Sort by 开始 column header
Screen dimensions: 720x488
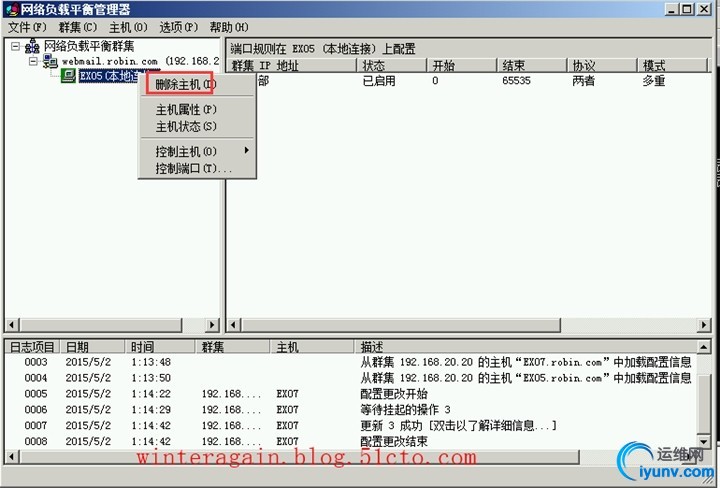462,66
